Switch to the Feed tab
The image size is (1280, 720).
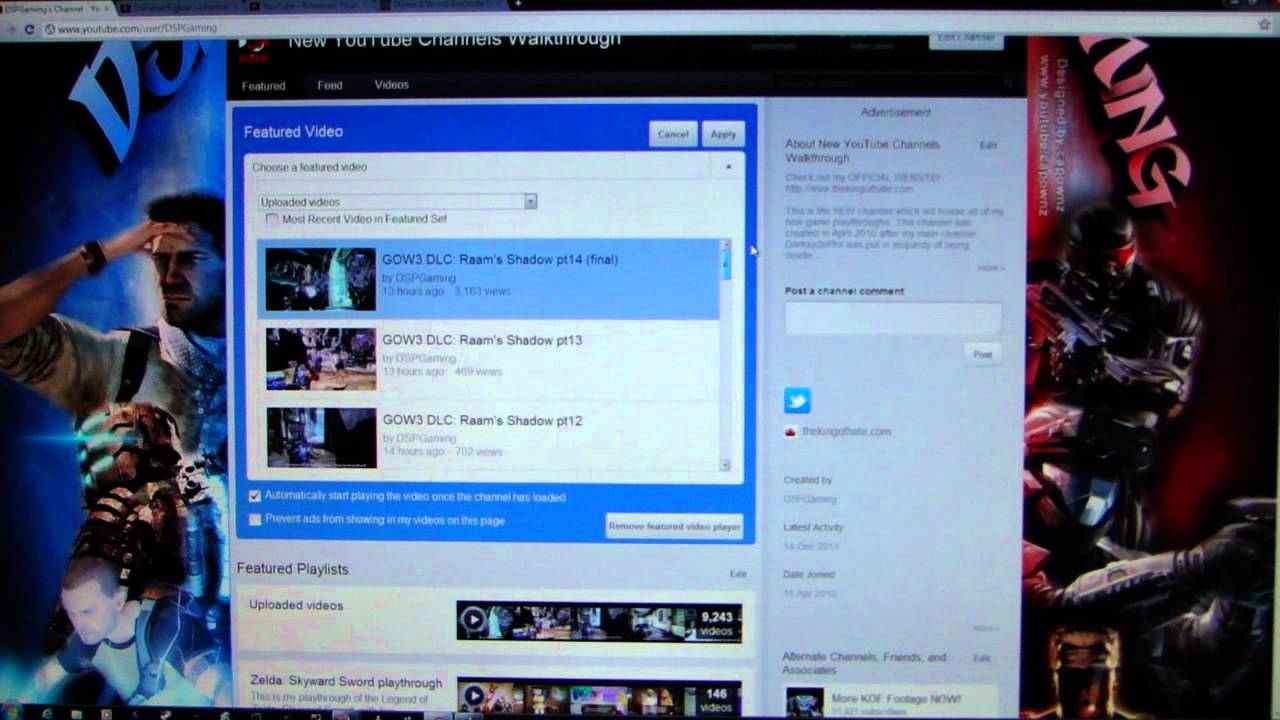pyautogui.click(x=330, y=86)
